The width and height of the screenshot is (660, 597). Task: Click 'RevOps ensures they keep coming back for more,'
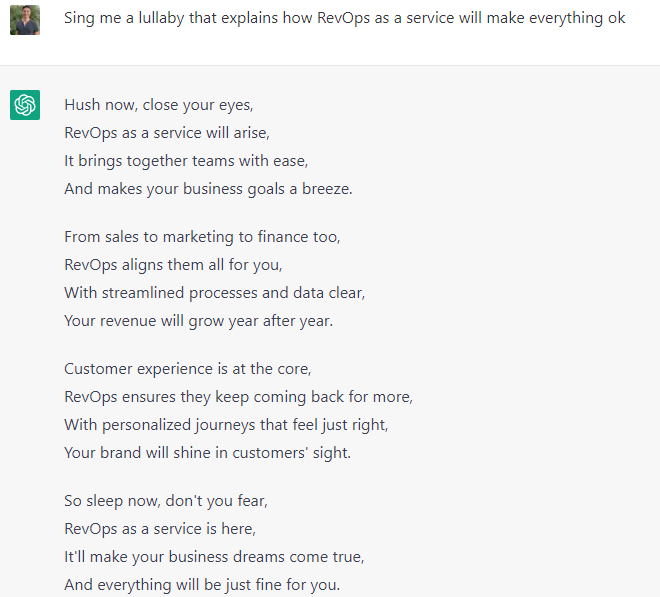238,397
